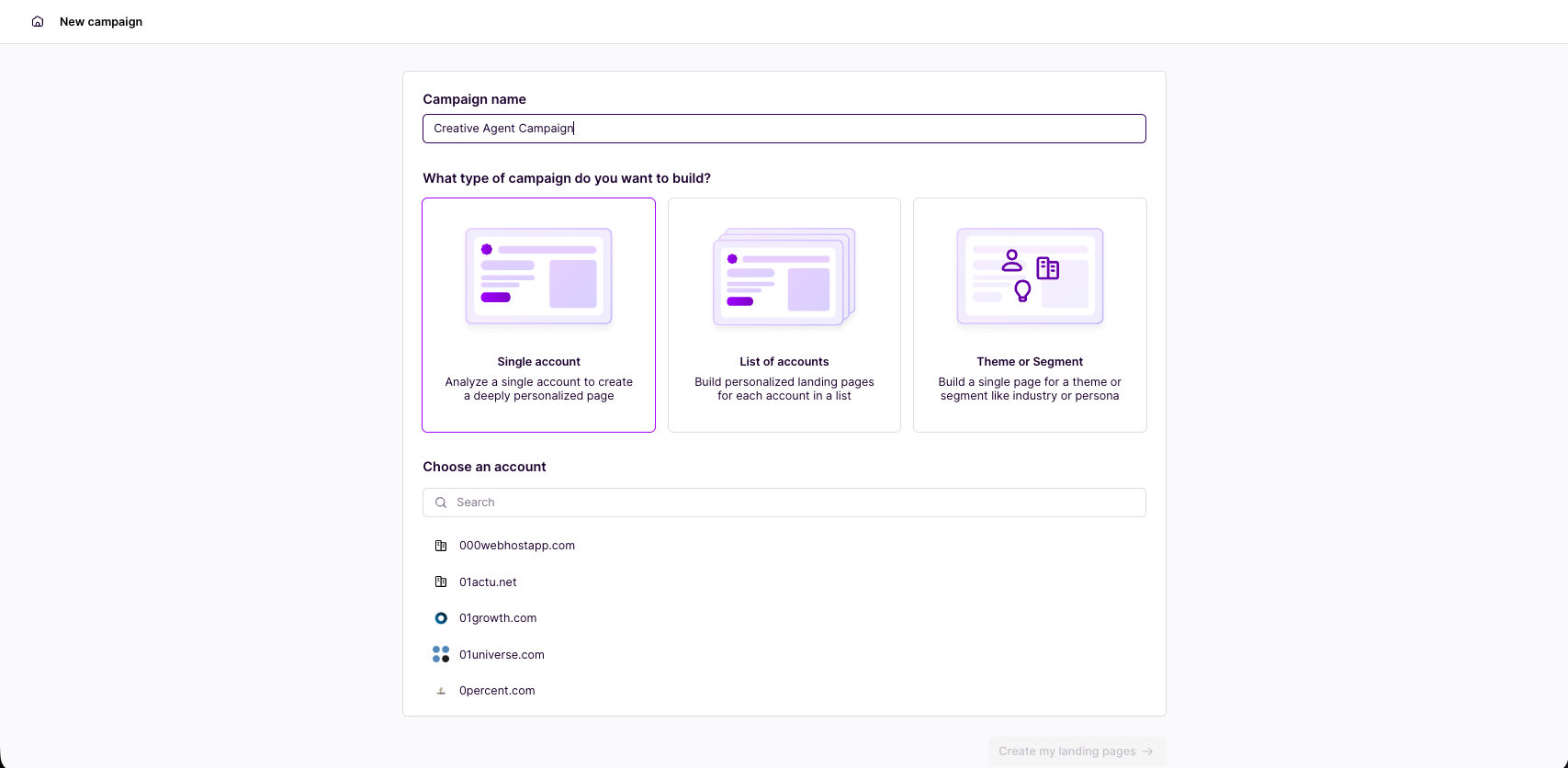Select the 01universe.com account
This screenshot has width=1568, height=768.
point(502,655)
